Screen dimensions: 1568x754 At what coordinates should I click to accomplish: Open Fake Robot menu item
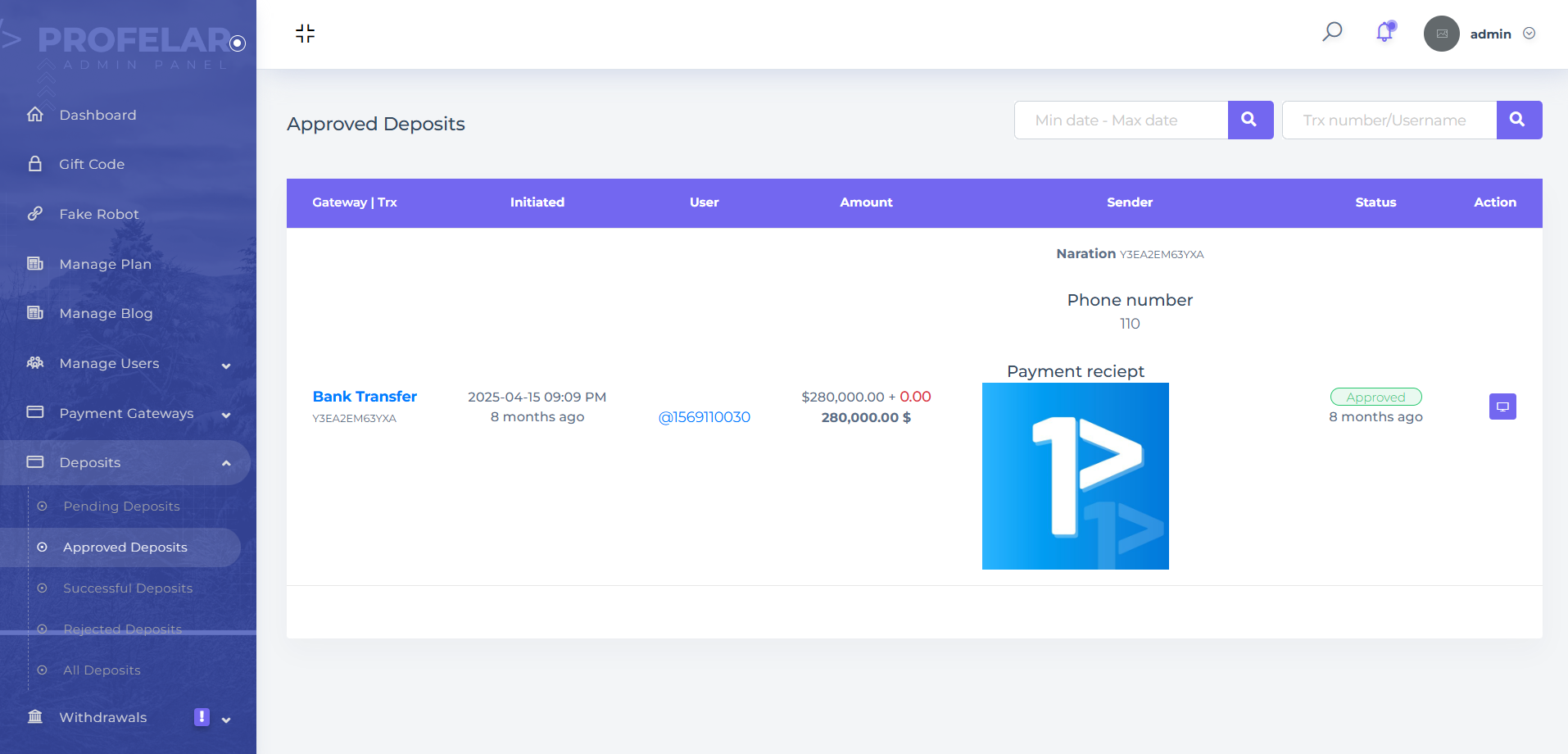99,214
